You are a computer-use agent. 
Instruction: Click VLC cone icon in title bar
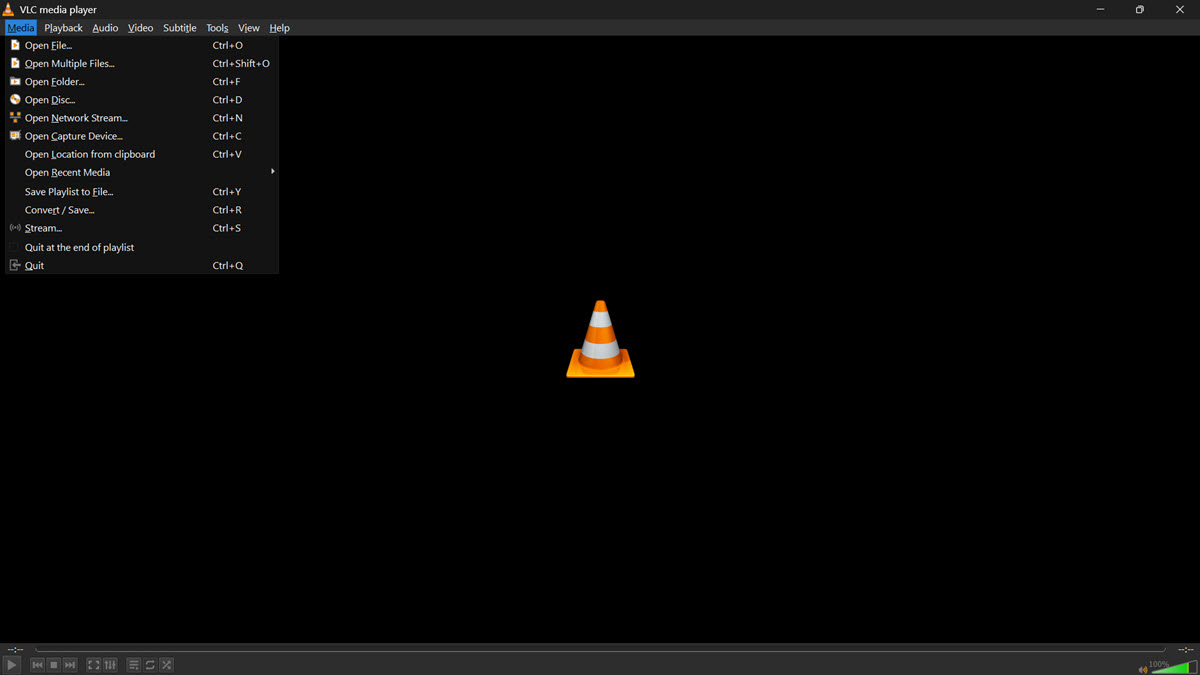pos(9,9)
